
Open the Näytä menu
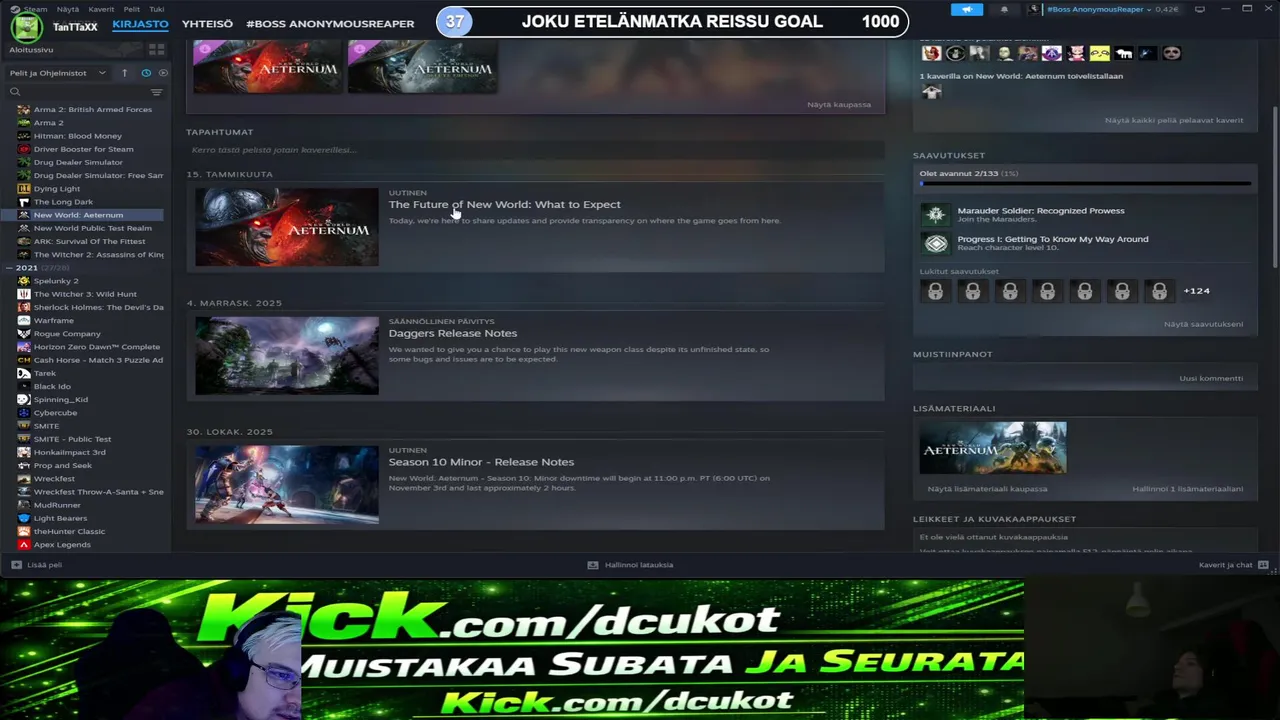[x=68, y=9]
